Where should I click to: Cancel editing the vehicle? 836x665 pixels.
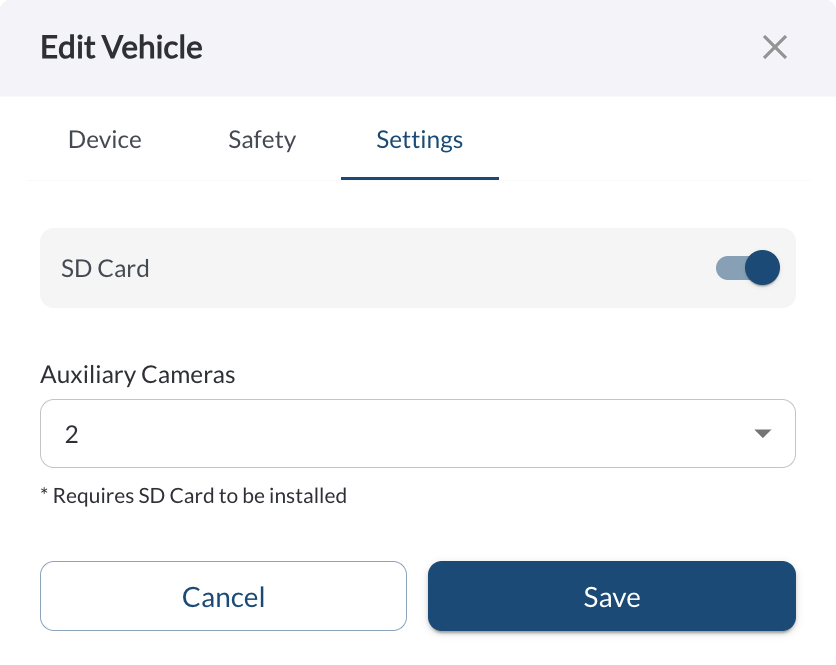click(223, 596)
